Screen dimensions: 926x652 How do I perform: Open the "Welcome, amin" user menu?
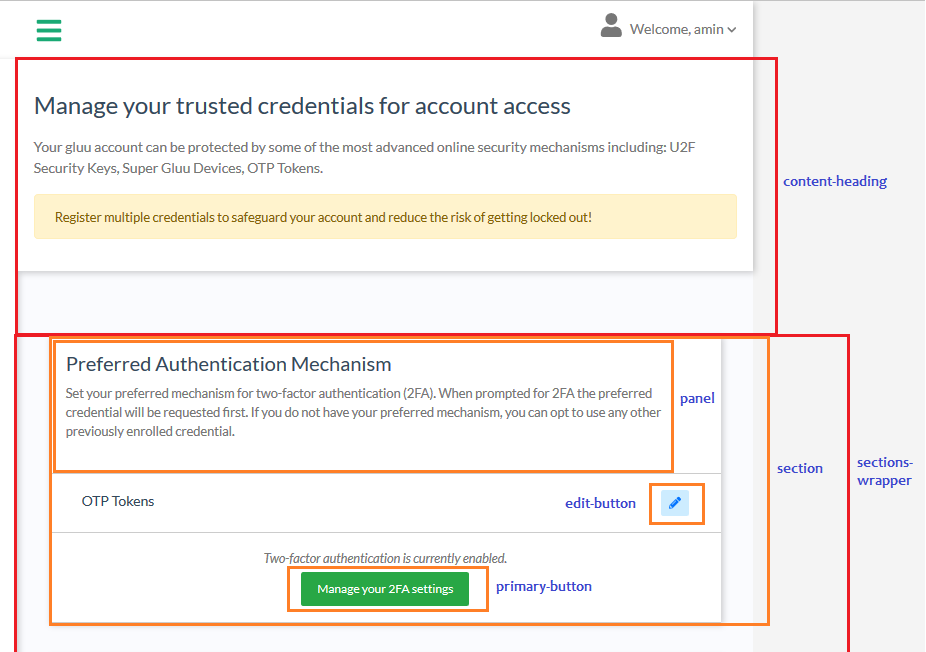[x=676, y=29]
